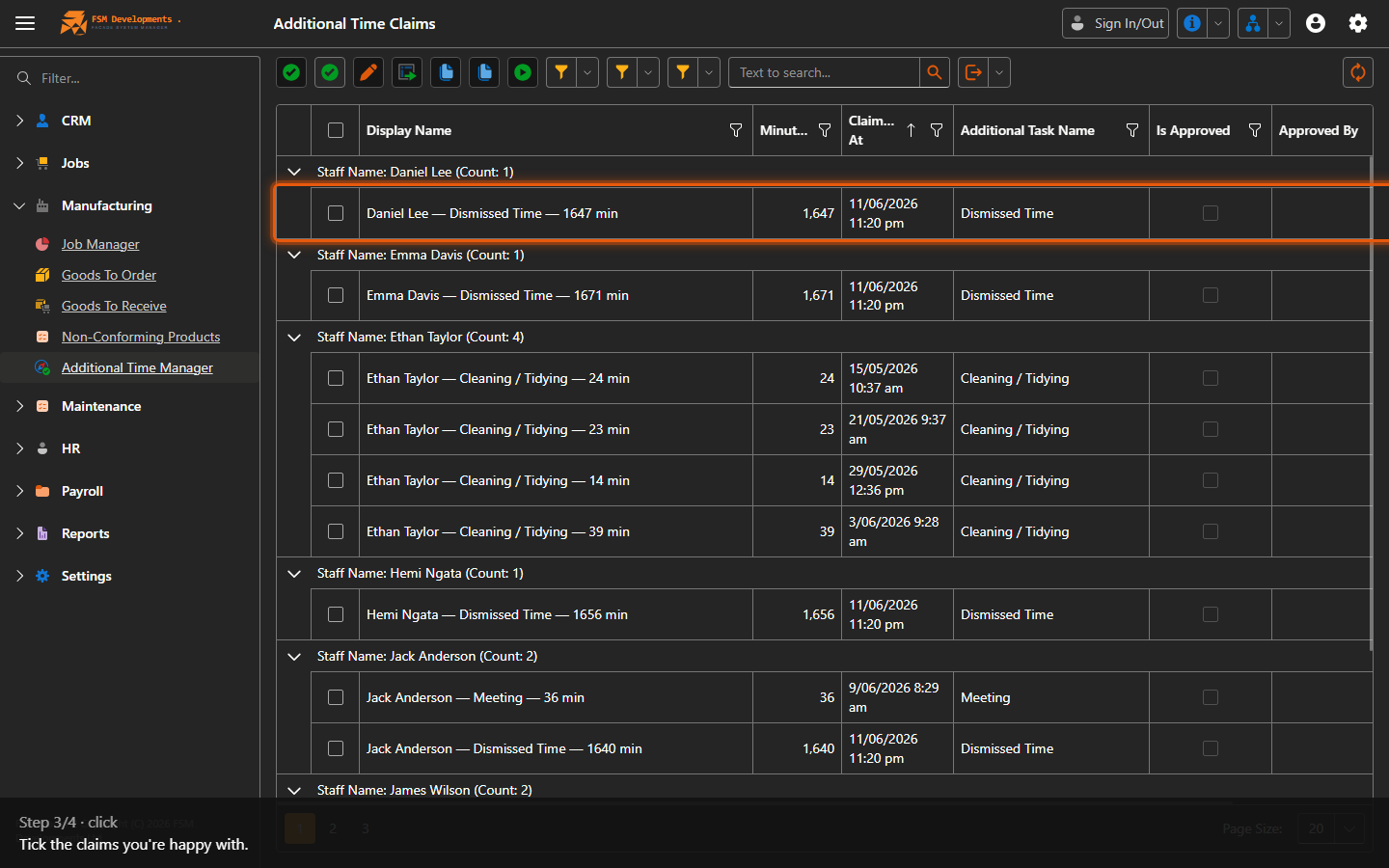Open the settings gear icon in header
Screen dimensions: 1389x868
[1358, 23]
